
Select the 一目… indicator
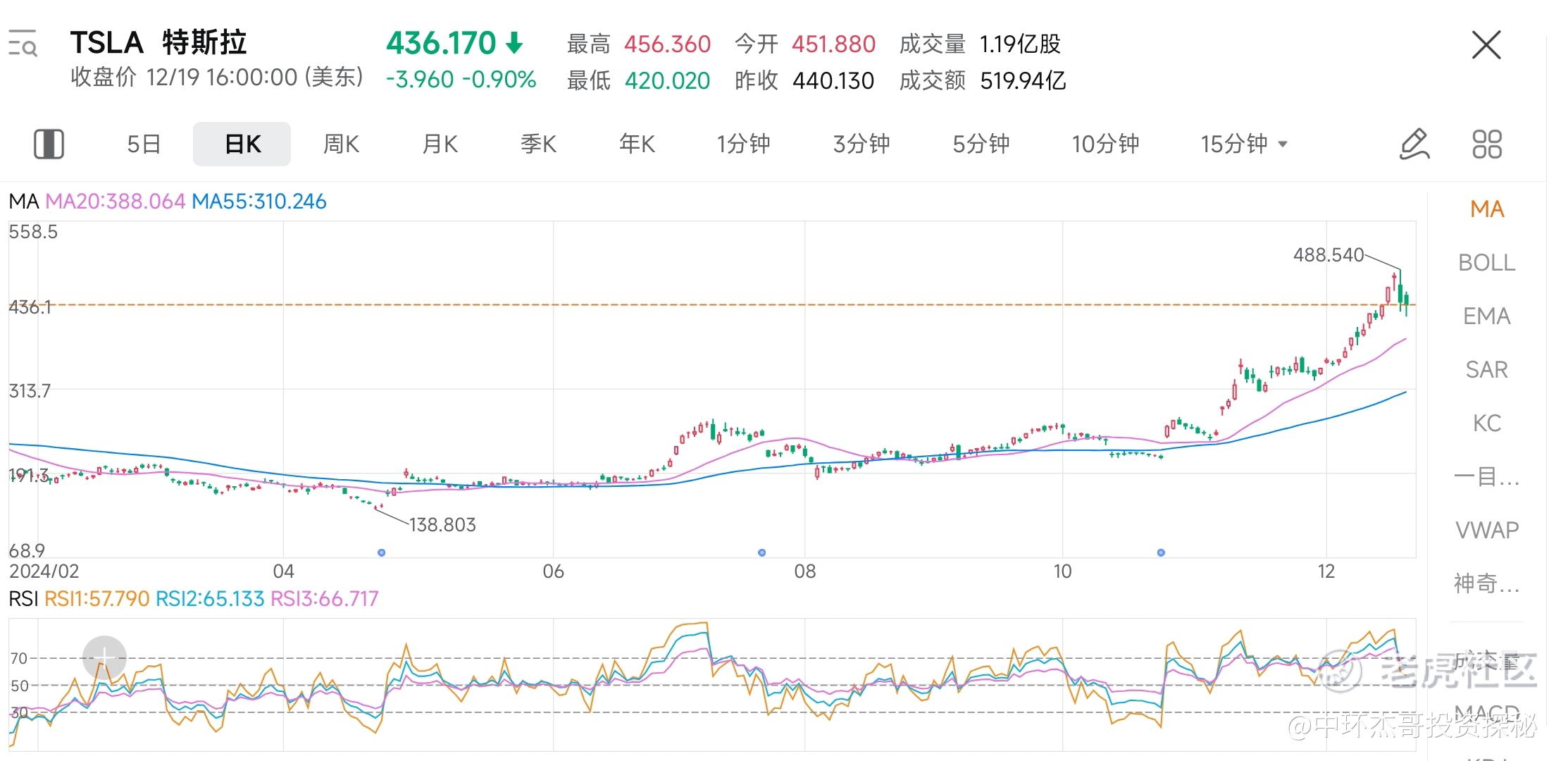pyautogui.click(x=1487, y=477)
